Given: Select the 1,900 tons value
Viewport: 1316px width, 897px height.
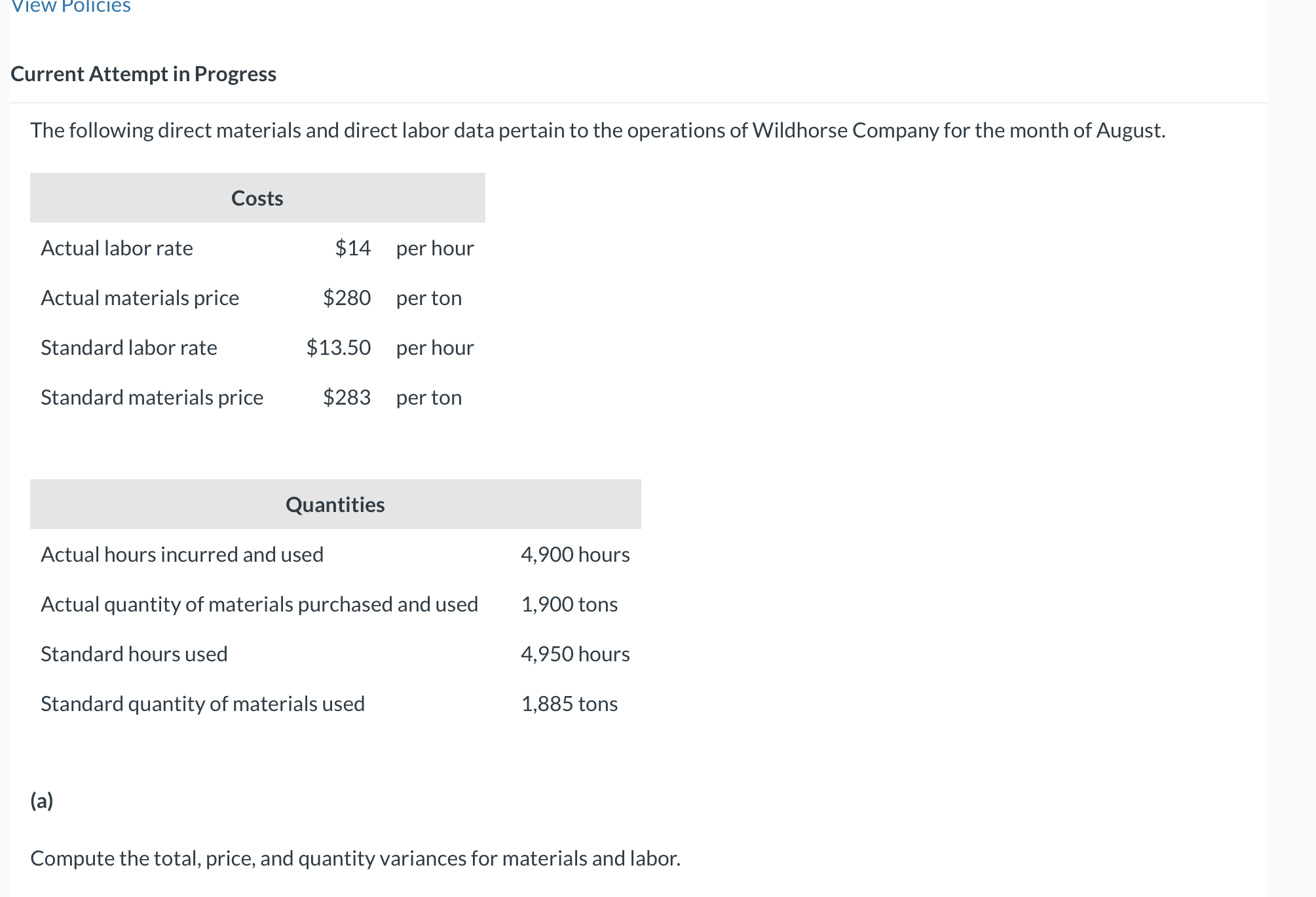Looking at the screenshot, I should click(x=568, y=604).
